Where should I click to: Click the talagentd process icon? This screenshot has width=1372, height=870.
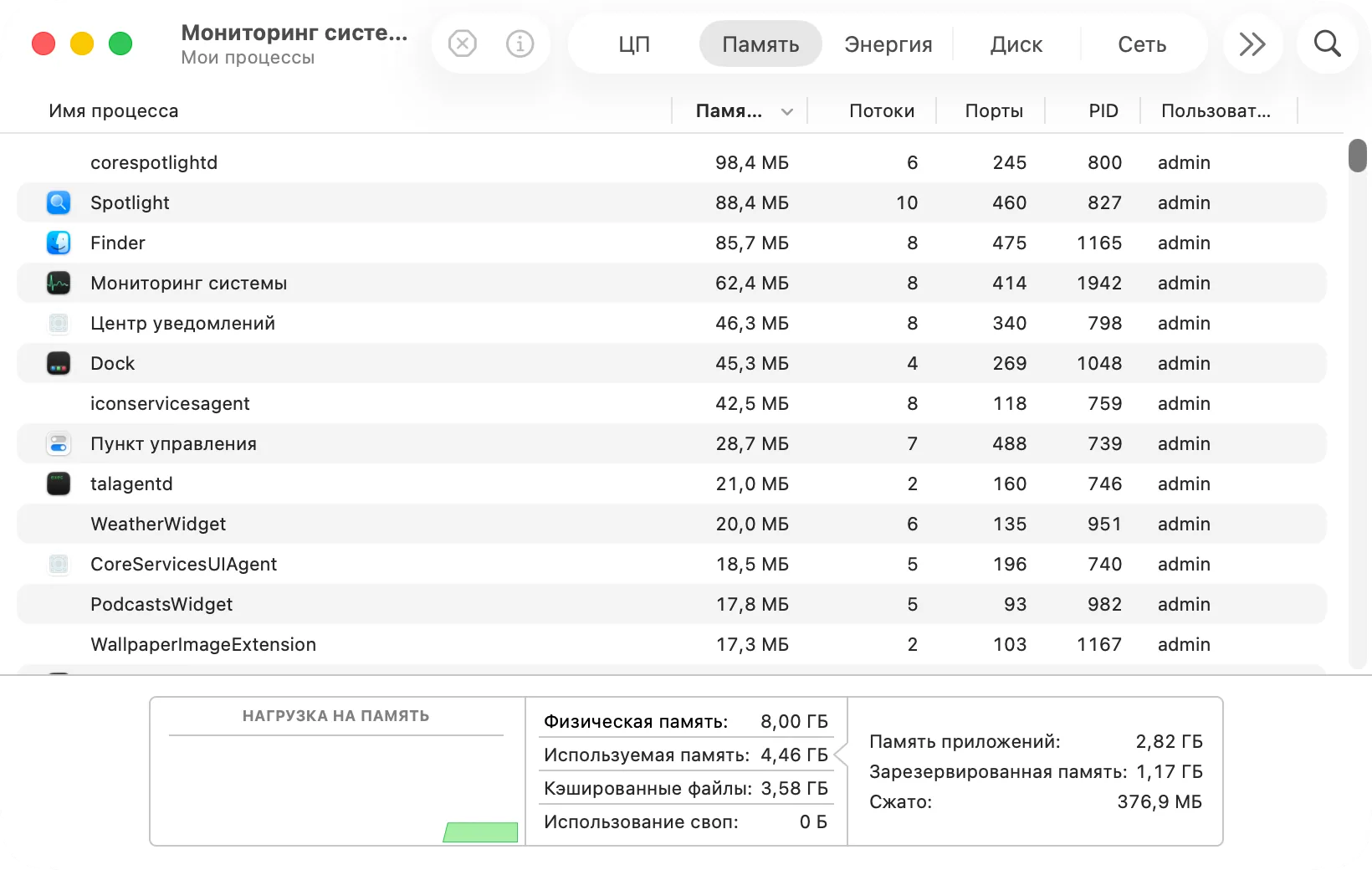coord(59,484)
